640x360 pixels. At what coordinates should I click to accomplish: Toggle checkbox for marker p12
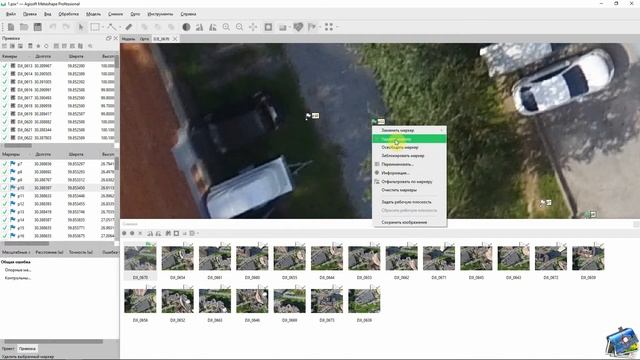point(5,204)
